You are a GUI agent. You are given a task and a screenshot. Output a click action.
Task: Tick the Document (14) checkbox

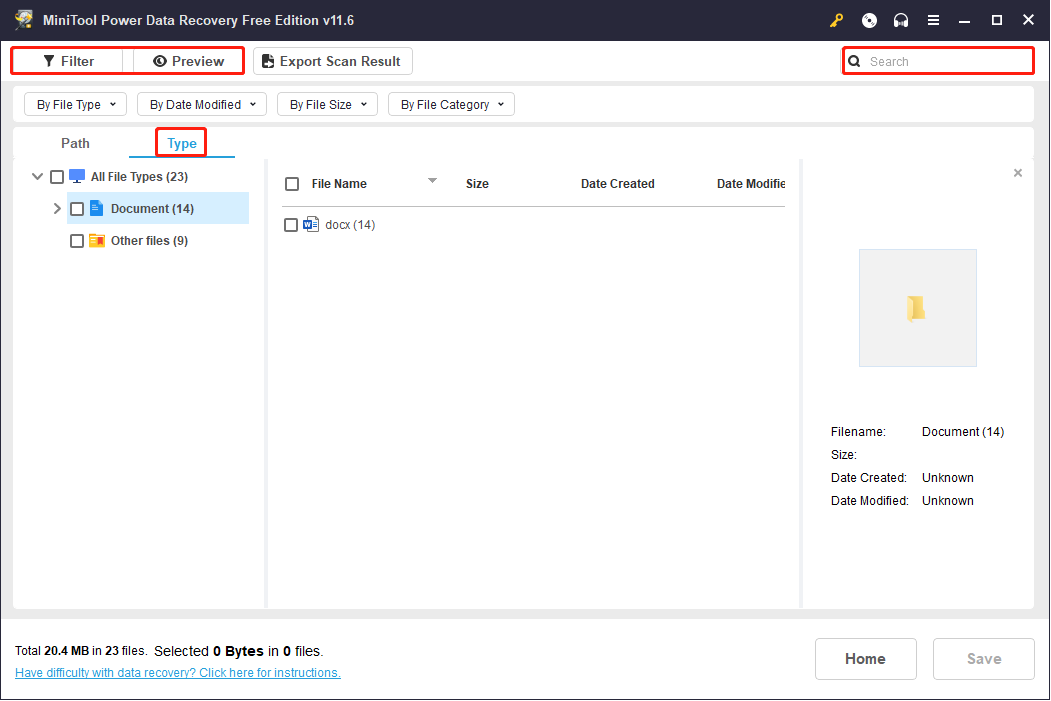pyautogui.click(x=77, y=209)
